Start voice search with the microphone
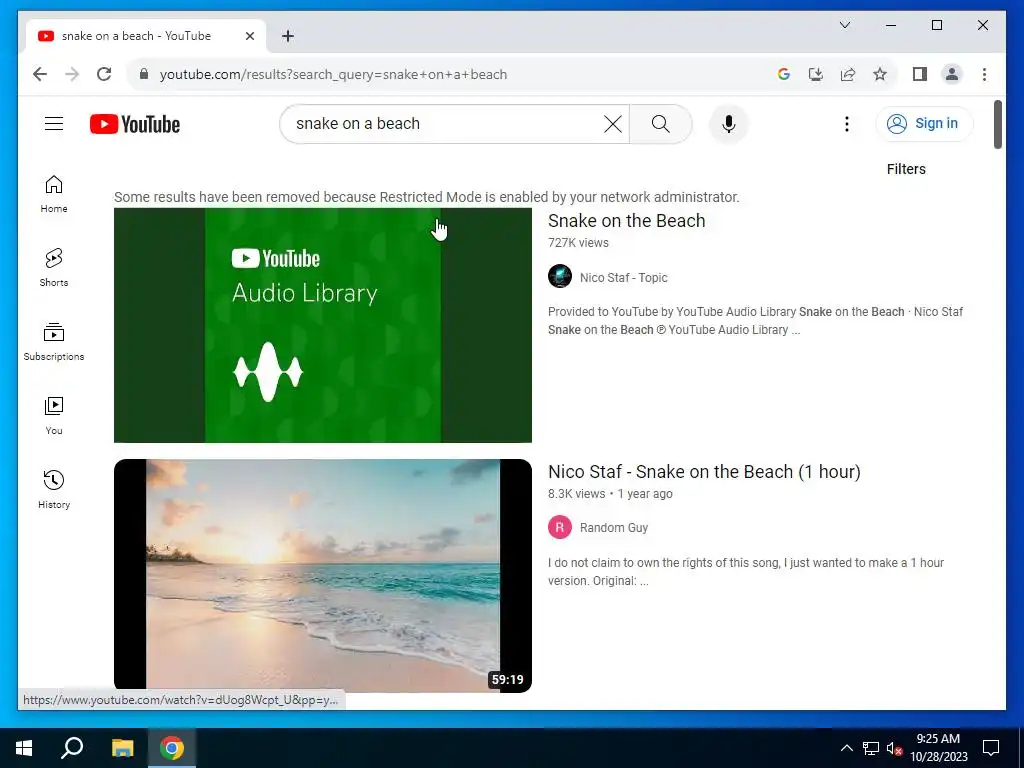 (729, 123)
